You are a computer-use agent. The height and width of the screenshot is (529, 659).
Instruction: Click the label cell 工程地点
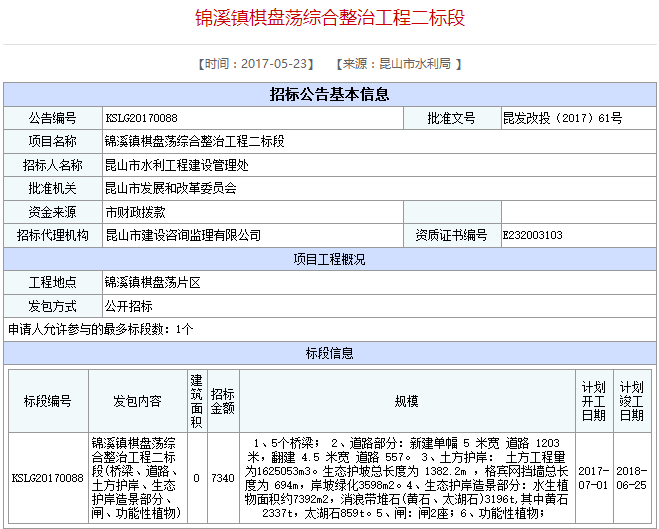pyautogui.click(x=53, y=282)
